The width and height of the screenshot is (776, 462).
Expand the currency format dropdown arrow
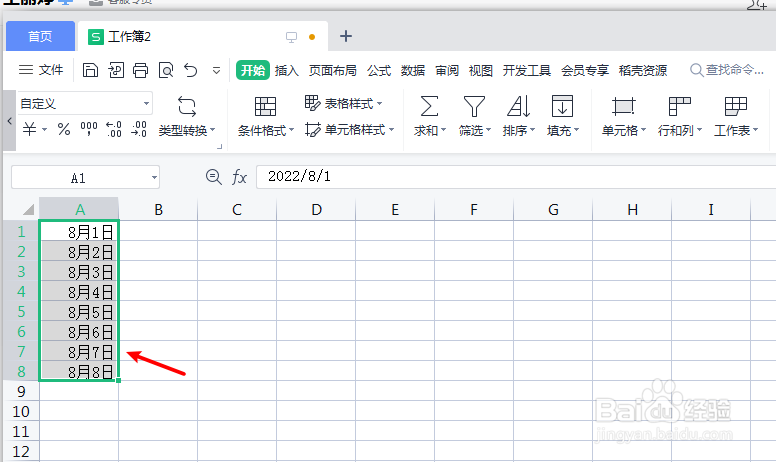click(x=45, y=130)
